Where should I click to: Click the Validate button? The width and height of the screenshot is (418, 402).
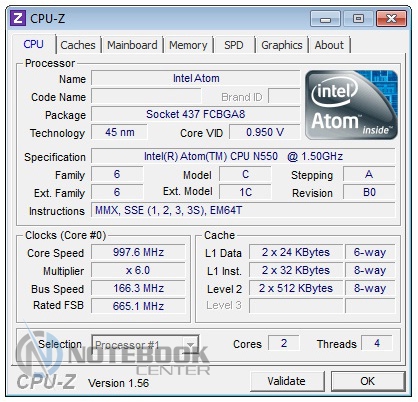click(x=287, y=381)
